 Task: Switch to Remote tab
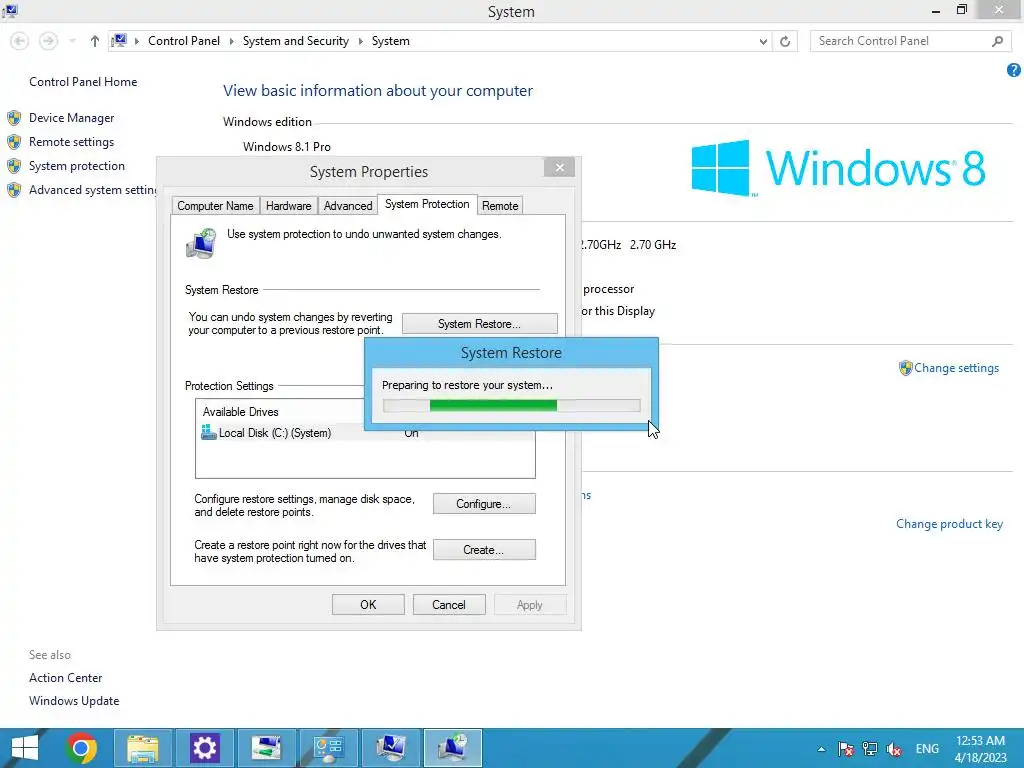tap(500, 206)
